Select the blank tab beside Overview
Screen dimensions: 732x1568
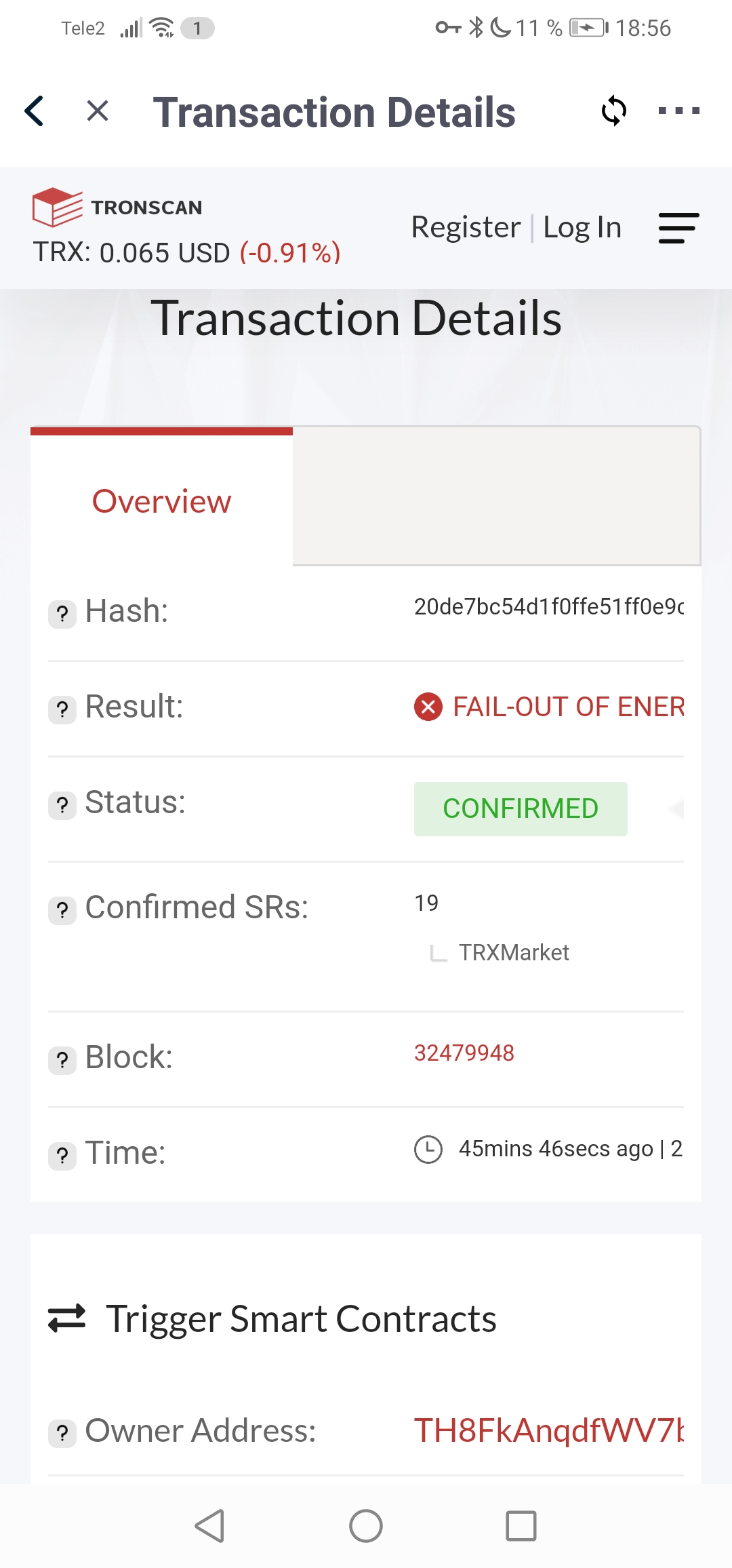[496, 496]
